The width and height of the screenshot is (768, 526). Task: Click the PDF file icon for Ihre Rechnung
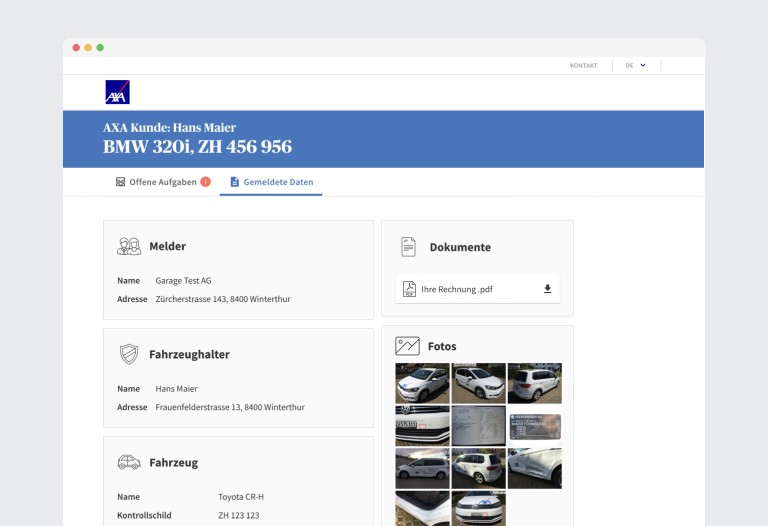[409, 289]
